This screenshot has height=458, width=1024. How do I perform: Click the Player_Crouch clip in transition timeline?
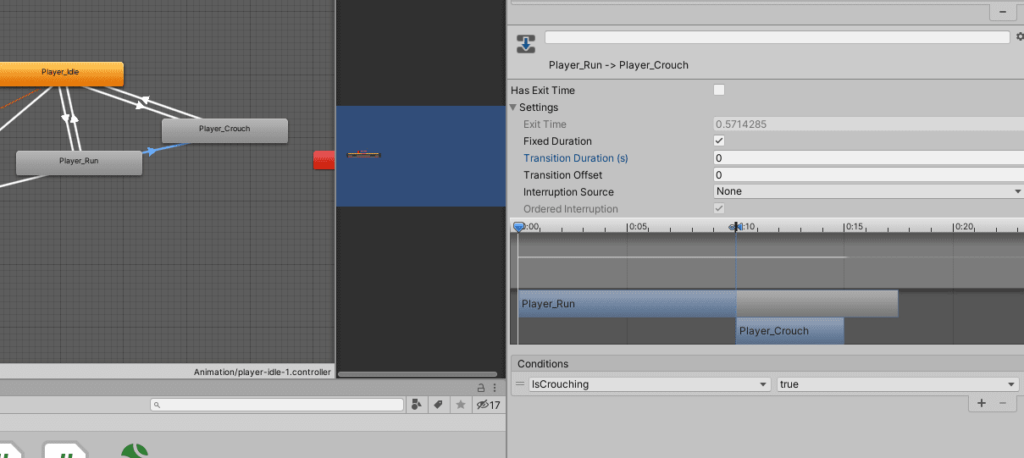click(x=789, y=331)
